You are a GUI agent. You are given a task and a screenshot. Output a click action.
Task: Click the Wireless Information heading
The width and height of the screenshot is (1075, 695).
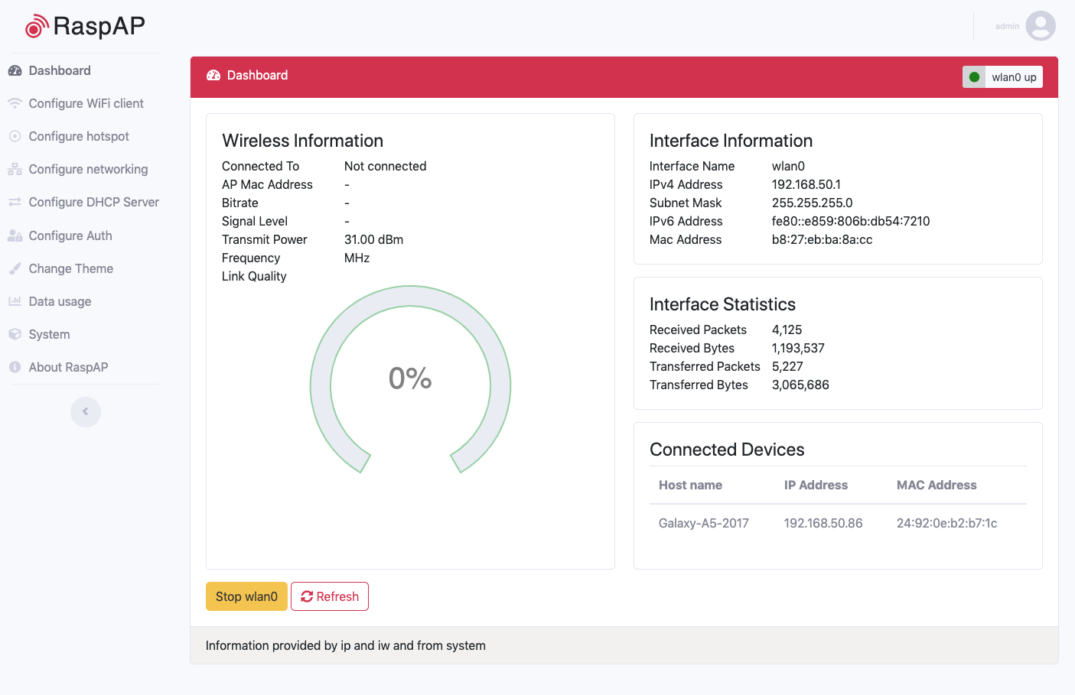click(302, 141)
